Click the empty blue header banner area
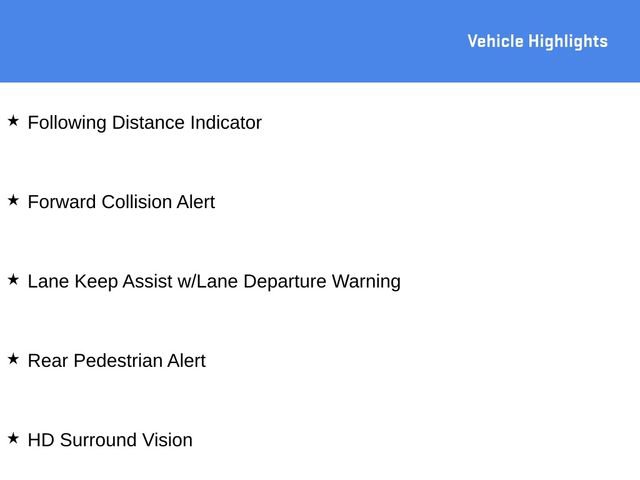 [220, 41]
